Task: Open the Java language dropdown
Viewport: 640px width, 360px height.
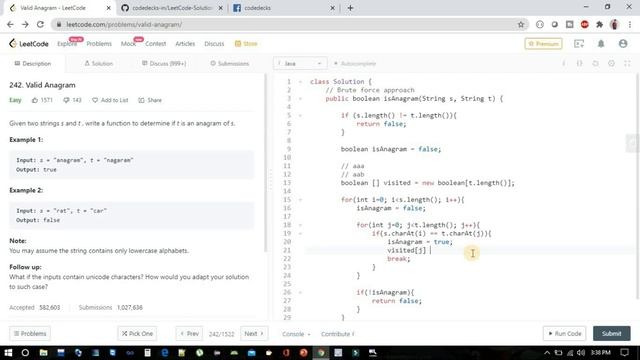Action: pyautogui.click(x=300, y=64)
